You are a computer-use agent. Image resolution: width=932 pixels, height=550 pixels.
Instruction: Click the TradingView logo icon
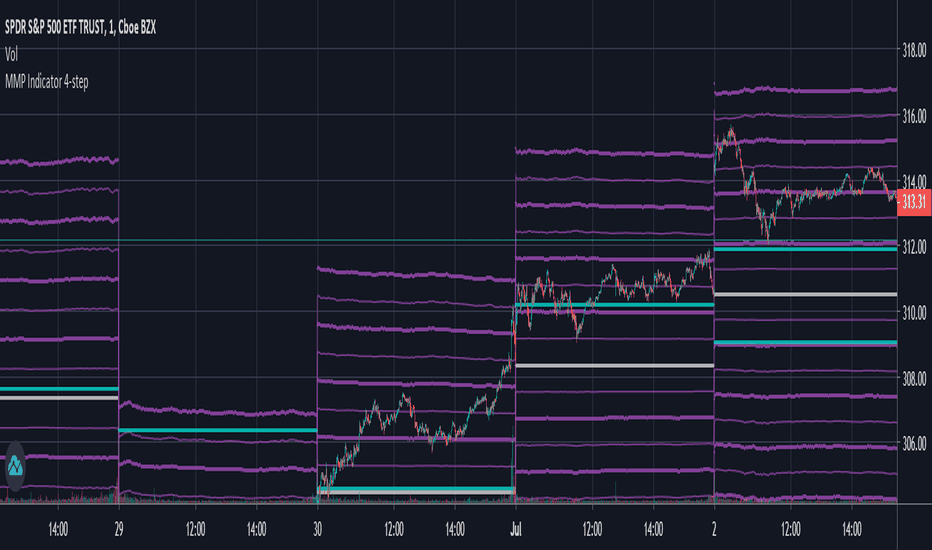click(15, 466)
